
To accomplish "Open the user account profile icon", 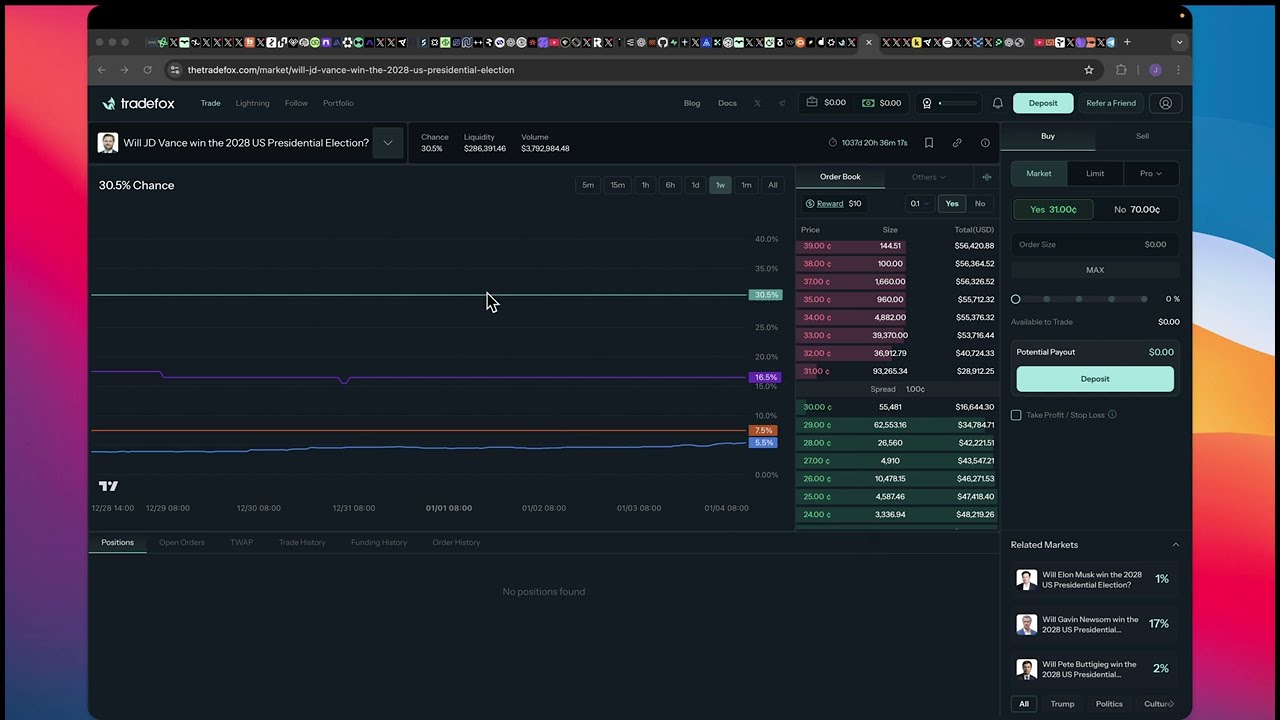I will [x=1165, y=103].
